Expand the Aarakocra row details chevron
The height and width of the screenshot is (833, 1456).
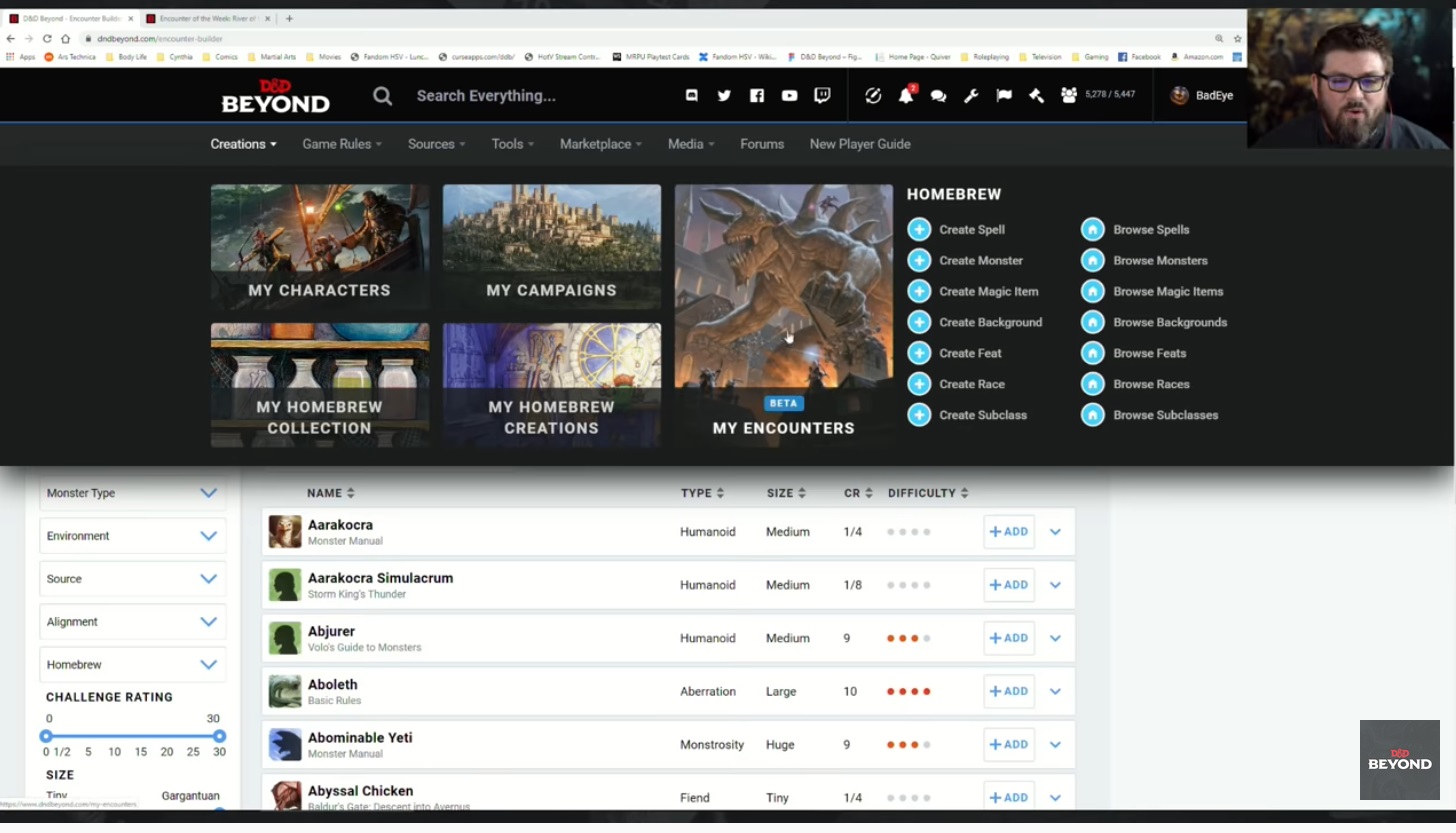point(1055,532)
